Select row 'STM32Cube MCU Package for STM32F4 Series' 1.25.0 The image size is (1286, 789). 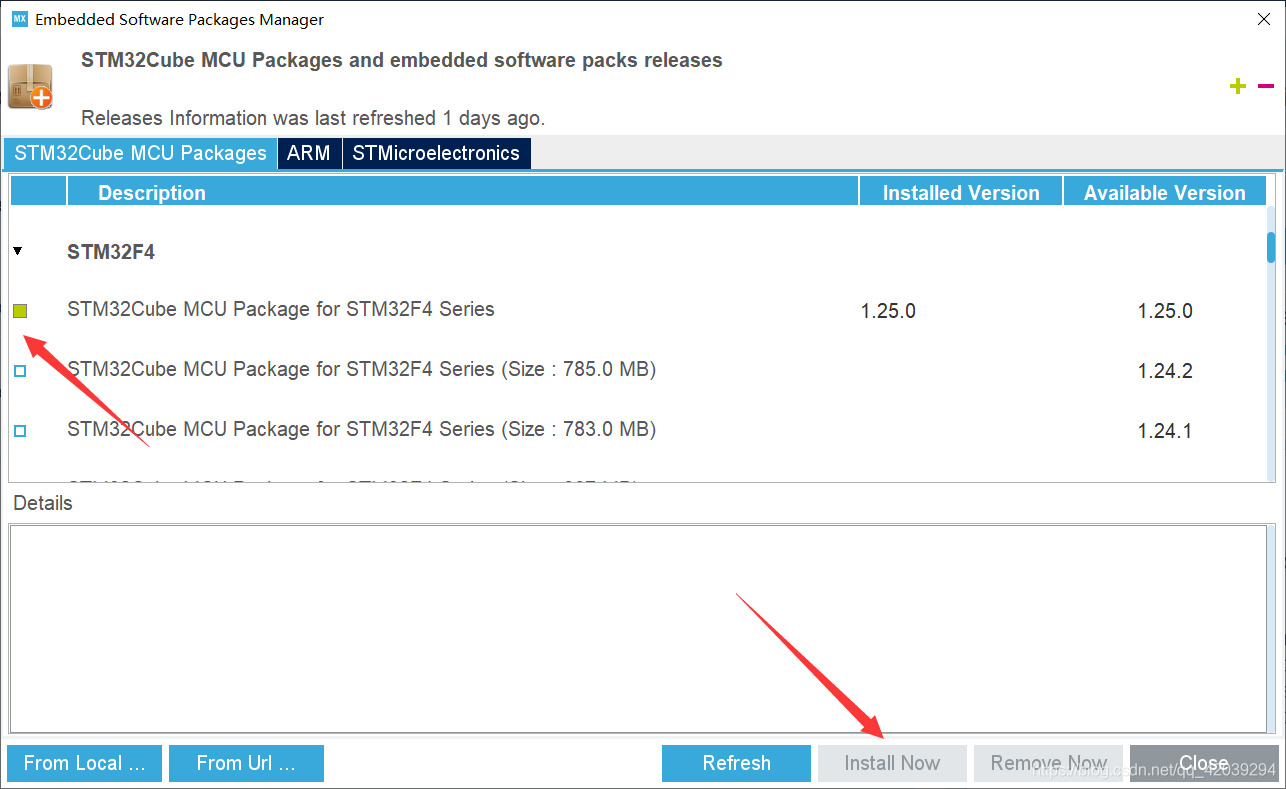pos(638,310)
